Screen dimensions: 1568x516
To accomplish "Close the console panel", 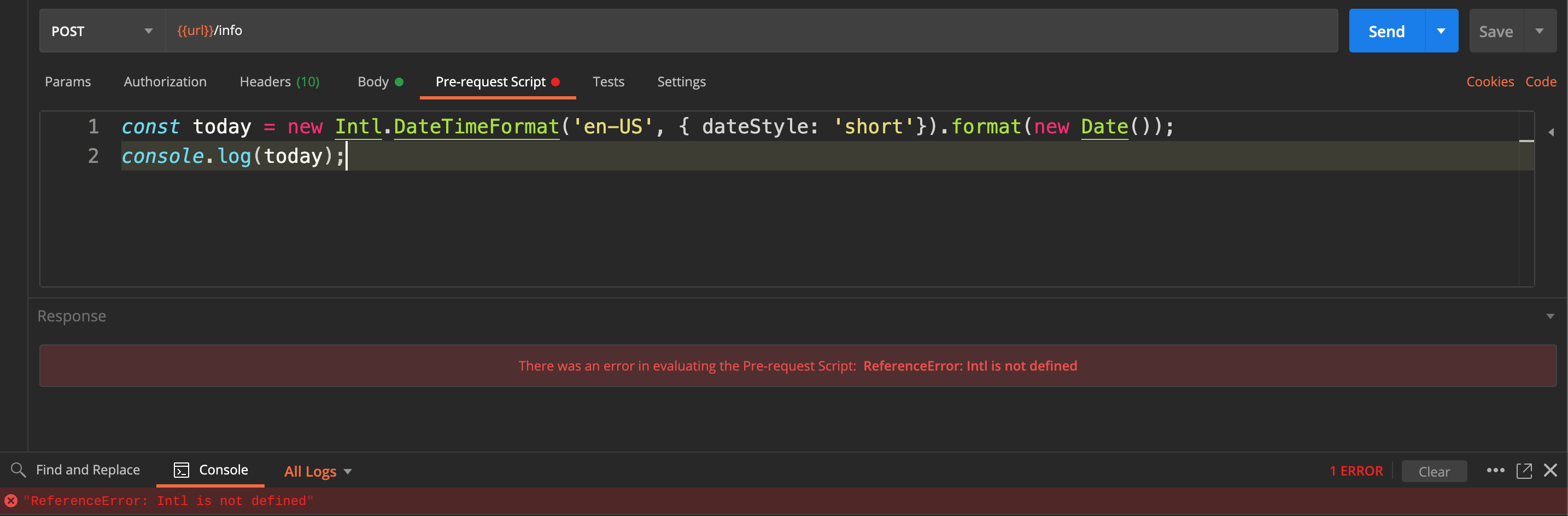I will [x=1551, y=471].
